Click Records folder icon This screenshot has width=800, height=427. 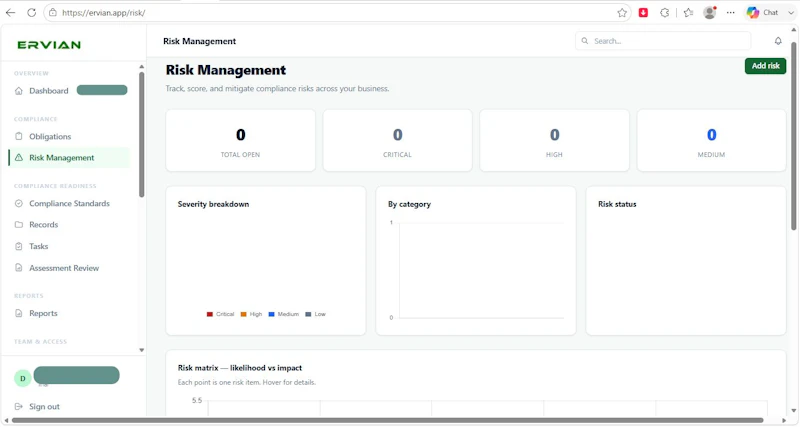(x=19, y=224)
